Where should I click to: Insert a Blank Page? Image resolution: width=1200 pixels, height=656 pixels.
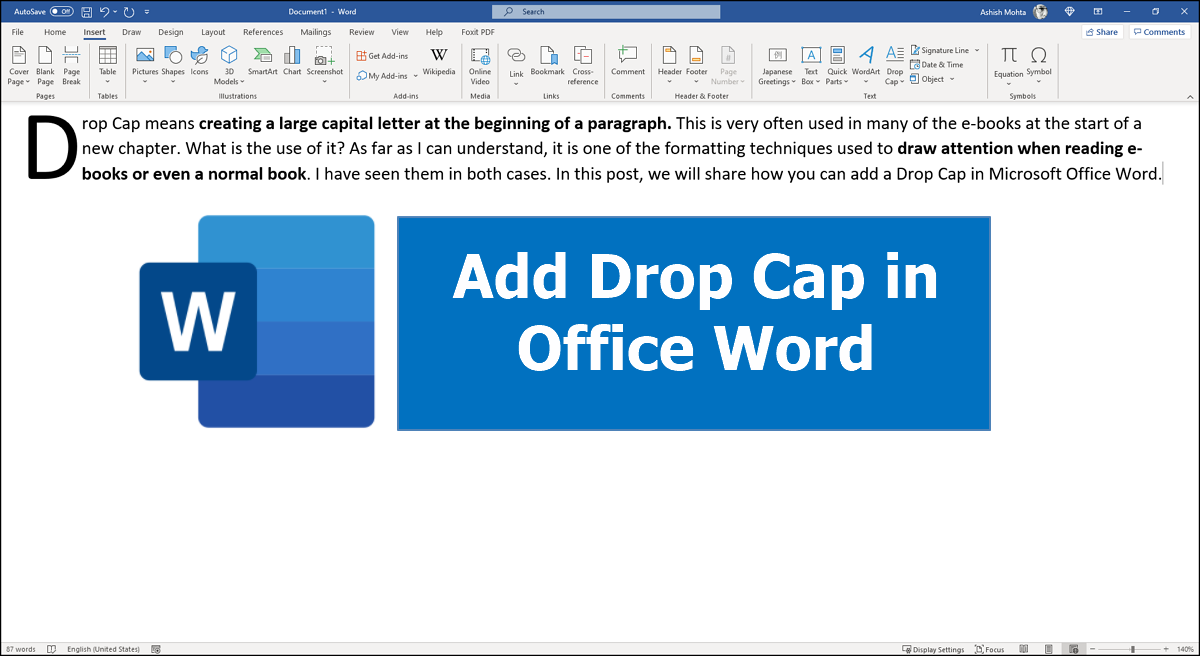coord(45,65)
